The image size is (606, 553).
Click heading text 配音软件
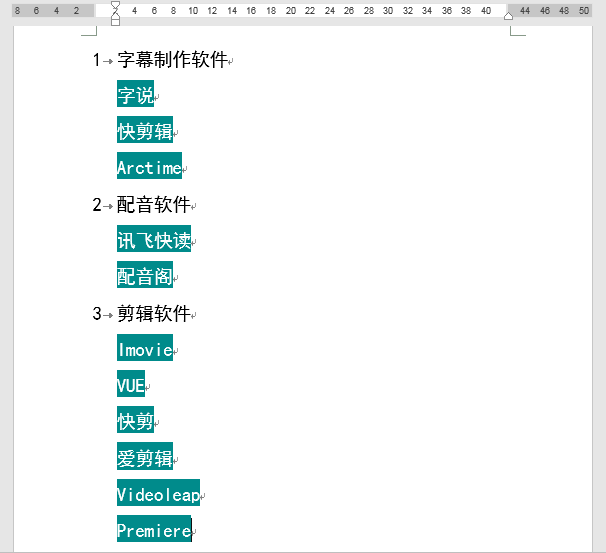[x=154, y=205]
